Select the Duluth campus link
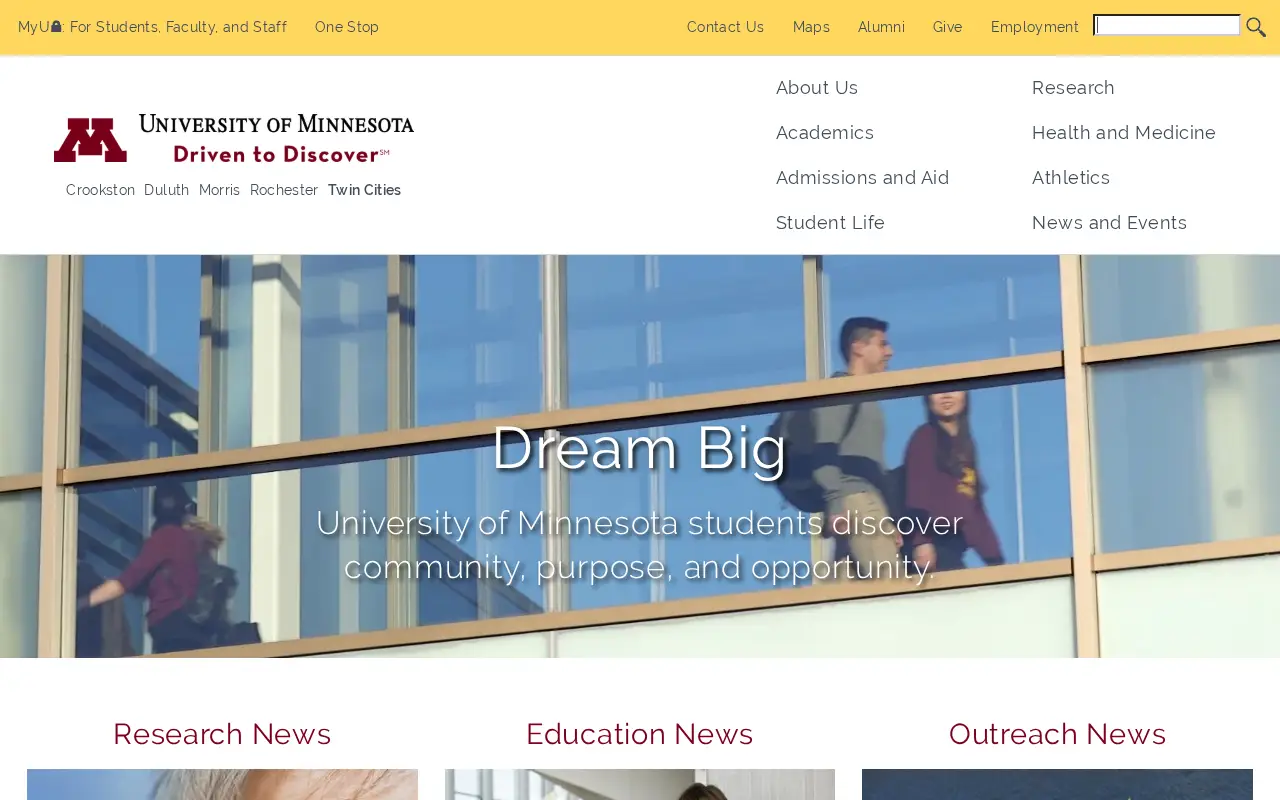Image resolution: width=1280 pixels, height=800 pixels. tap(166, 190)
